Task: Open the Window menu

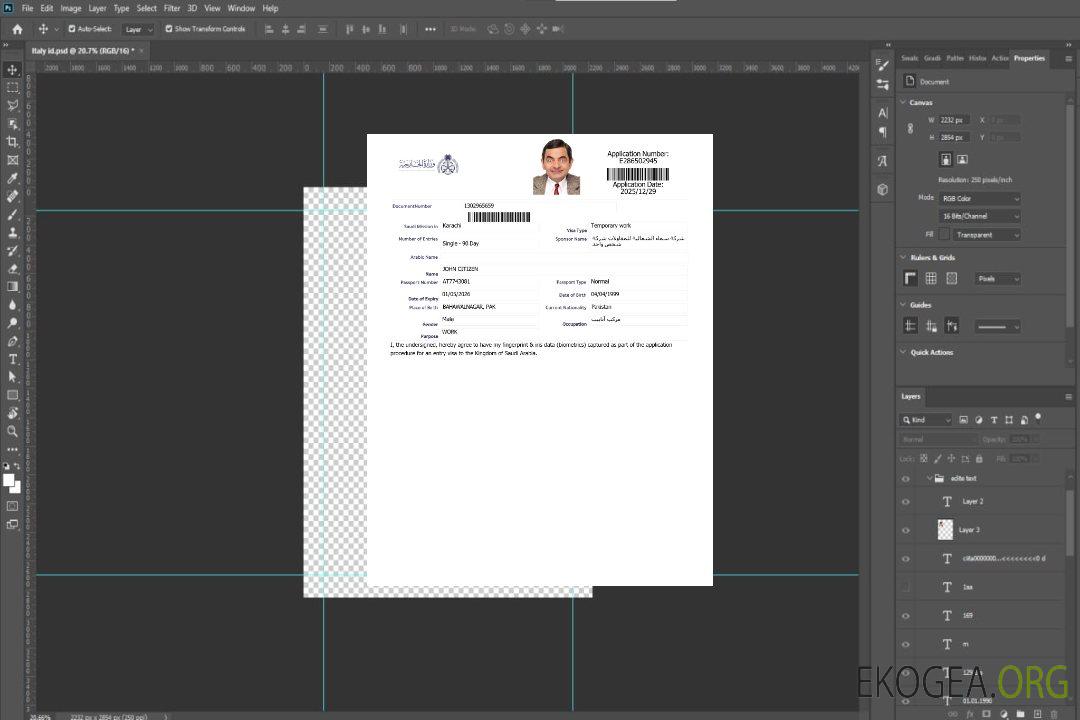Action: click(x=241, y=8)
